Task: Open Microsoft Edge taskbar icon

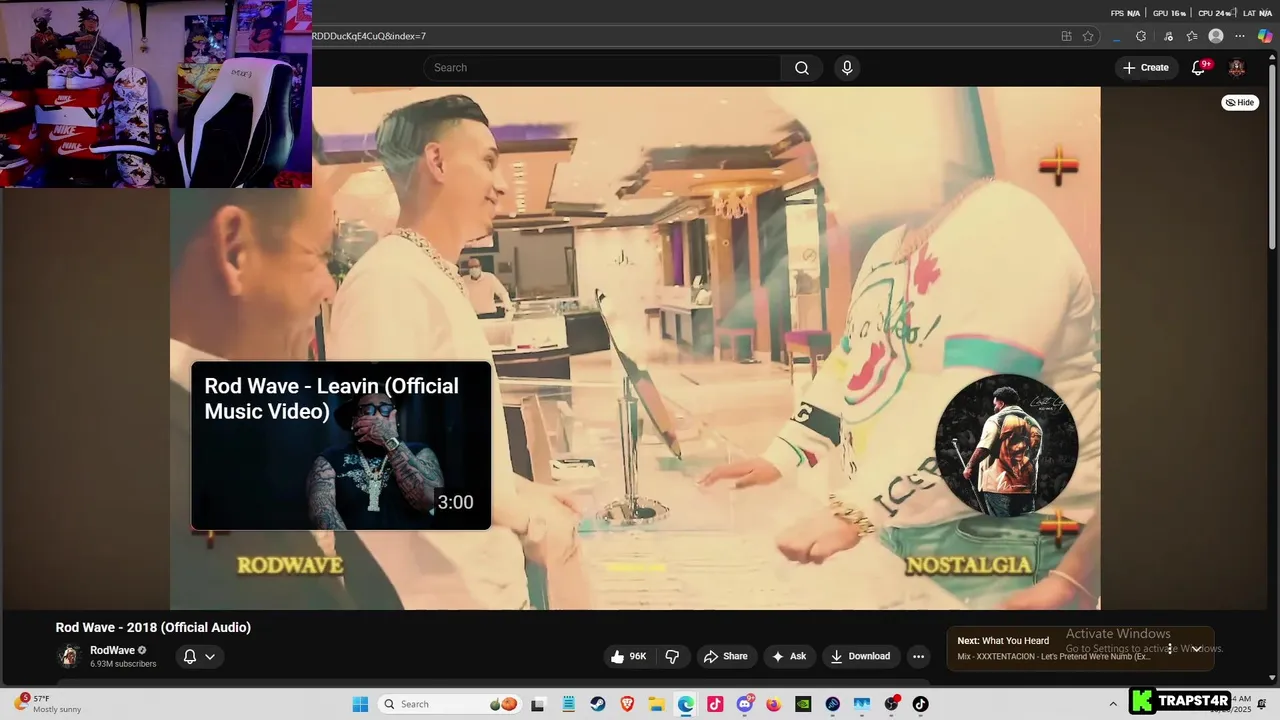Action: tap(685, 704)
